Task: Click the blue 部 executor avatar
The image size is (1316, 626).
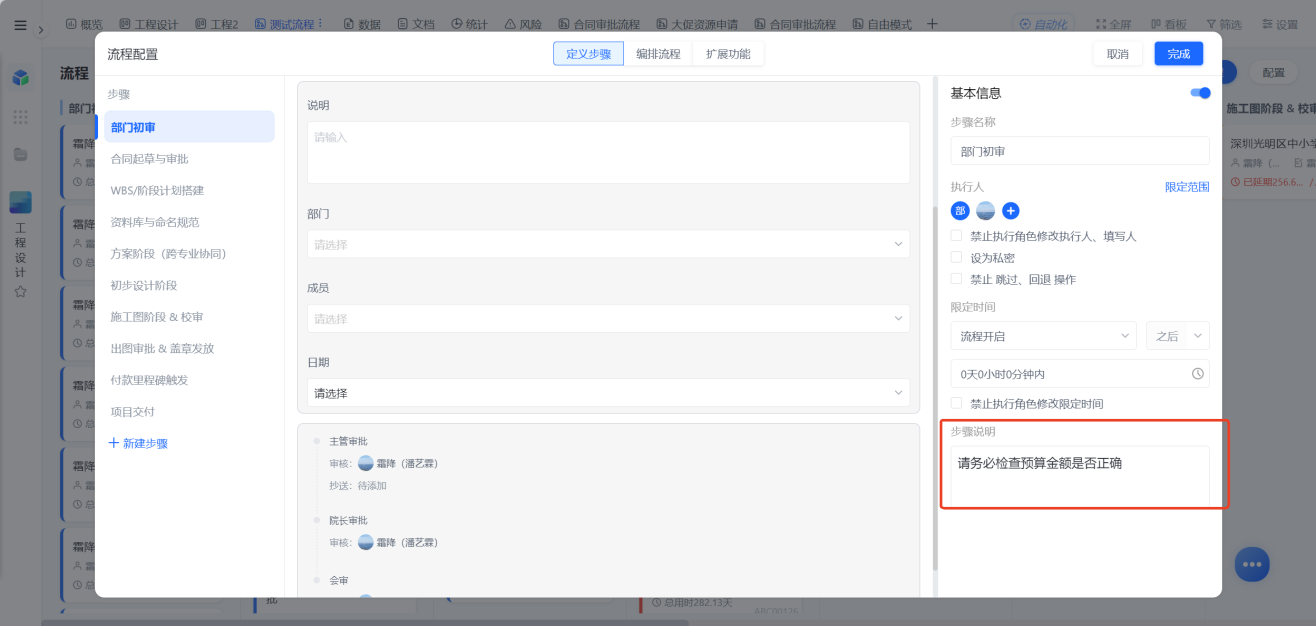Action: (960, 211)
